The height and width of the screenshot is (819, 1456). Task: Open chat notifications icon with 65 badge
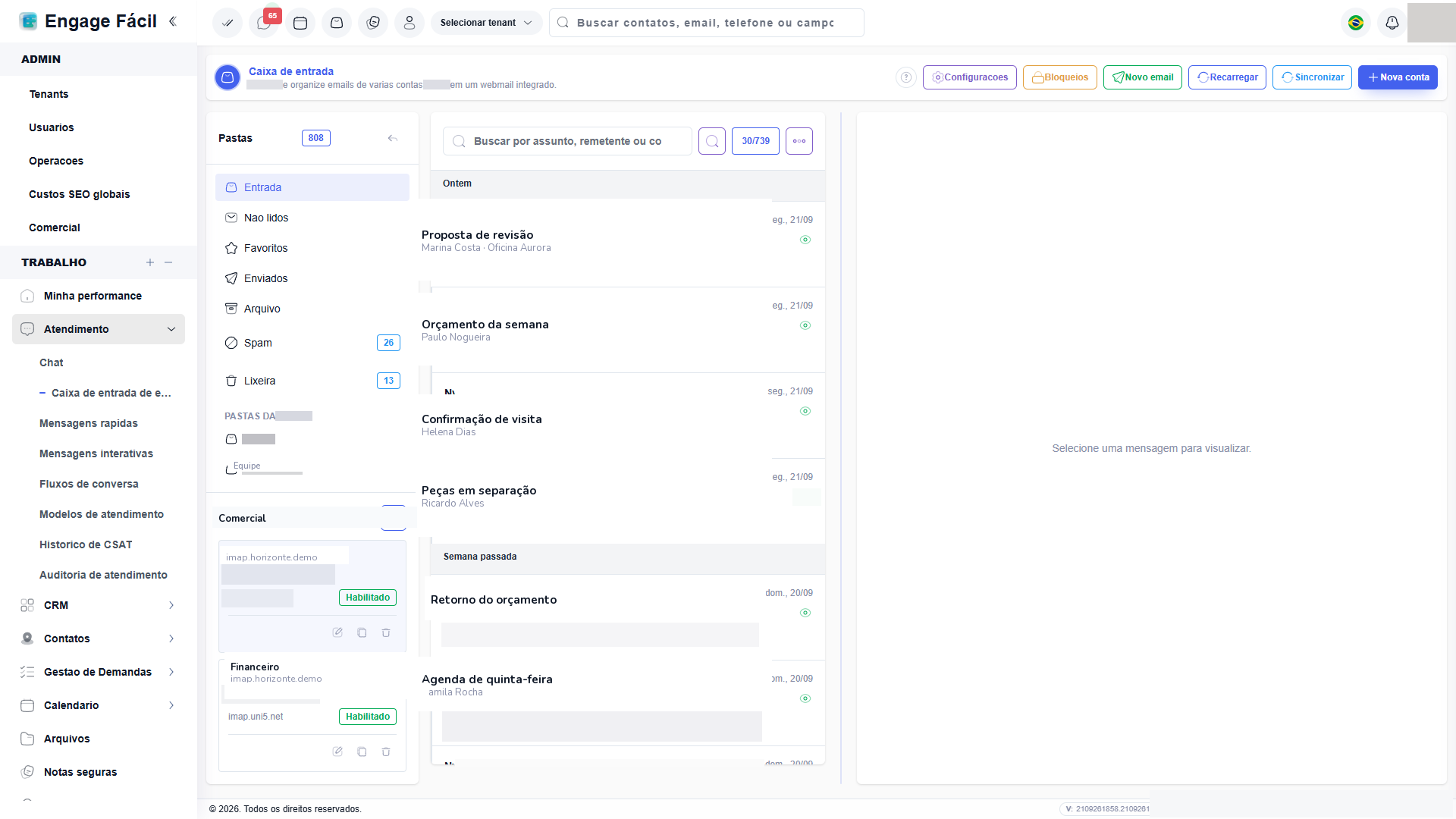pos(264,23)
